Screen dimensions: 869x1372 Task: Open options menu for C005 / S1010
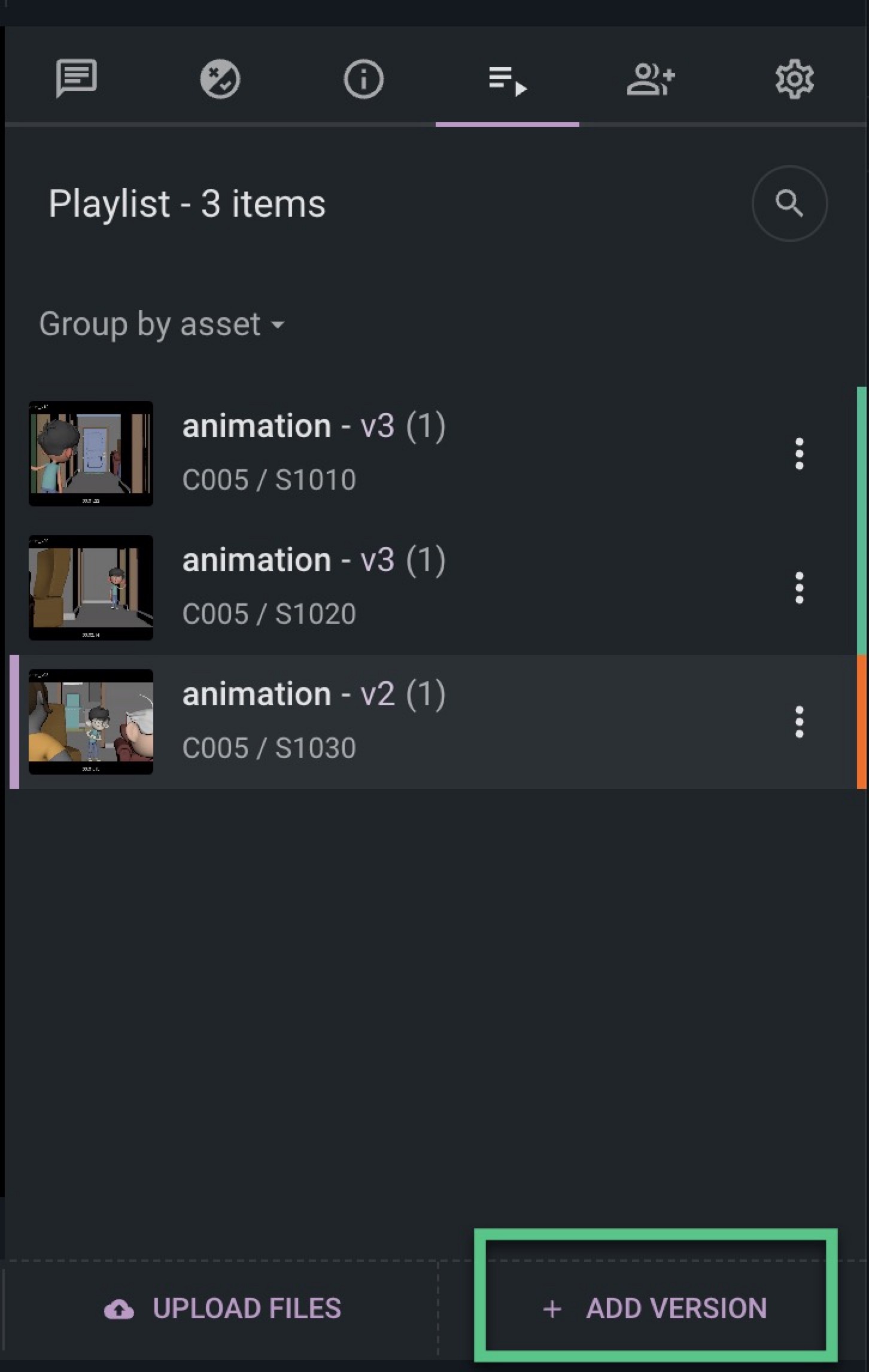799,454
